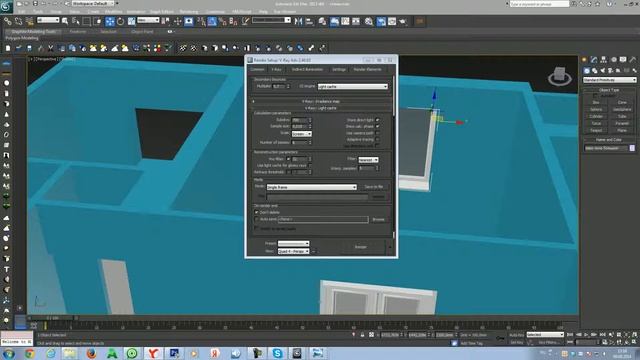The width and height of the screenshot is (640, 360).
Task: Open the Display panel icon
Action: (x=623, y=60)
